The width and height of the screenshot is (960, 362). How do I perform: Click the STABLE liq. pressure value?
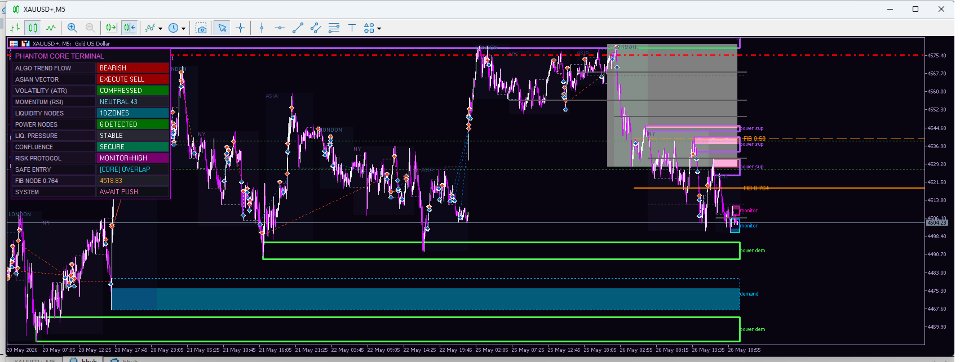tap(133, 135)
